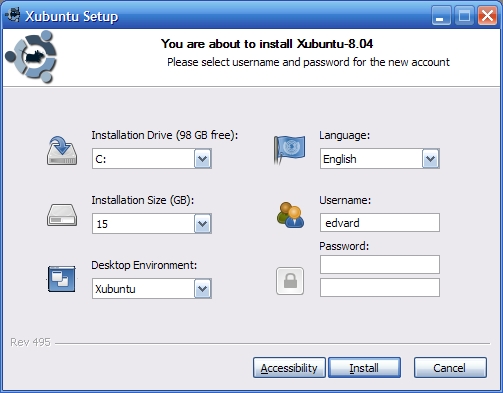The image size is (503, 393).
Task: Expand the Installation Size dropdown
Action: [x=152, y=223]
